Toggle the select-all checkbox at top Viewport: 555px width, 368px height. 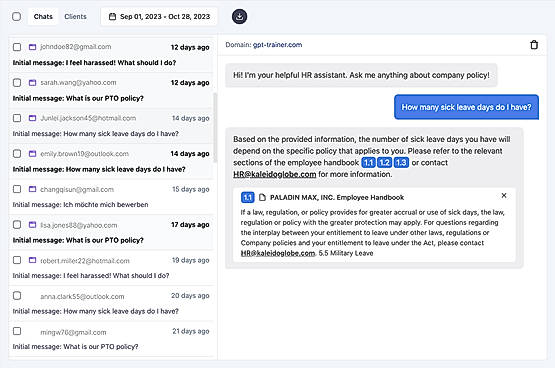point(16,17)
